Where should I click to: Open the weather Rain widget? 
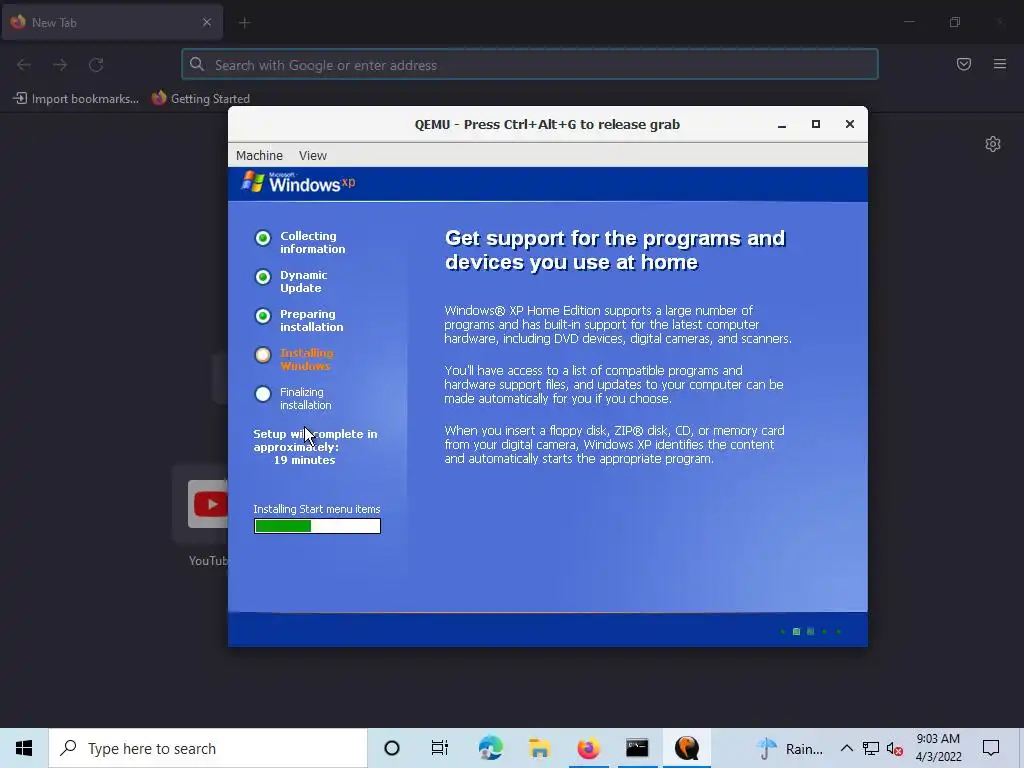(x=790, y=748)
